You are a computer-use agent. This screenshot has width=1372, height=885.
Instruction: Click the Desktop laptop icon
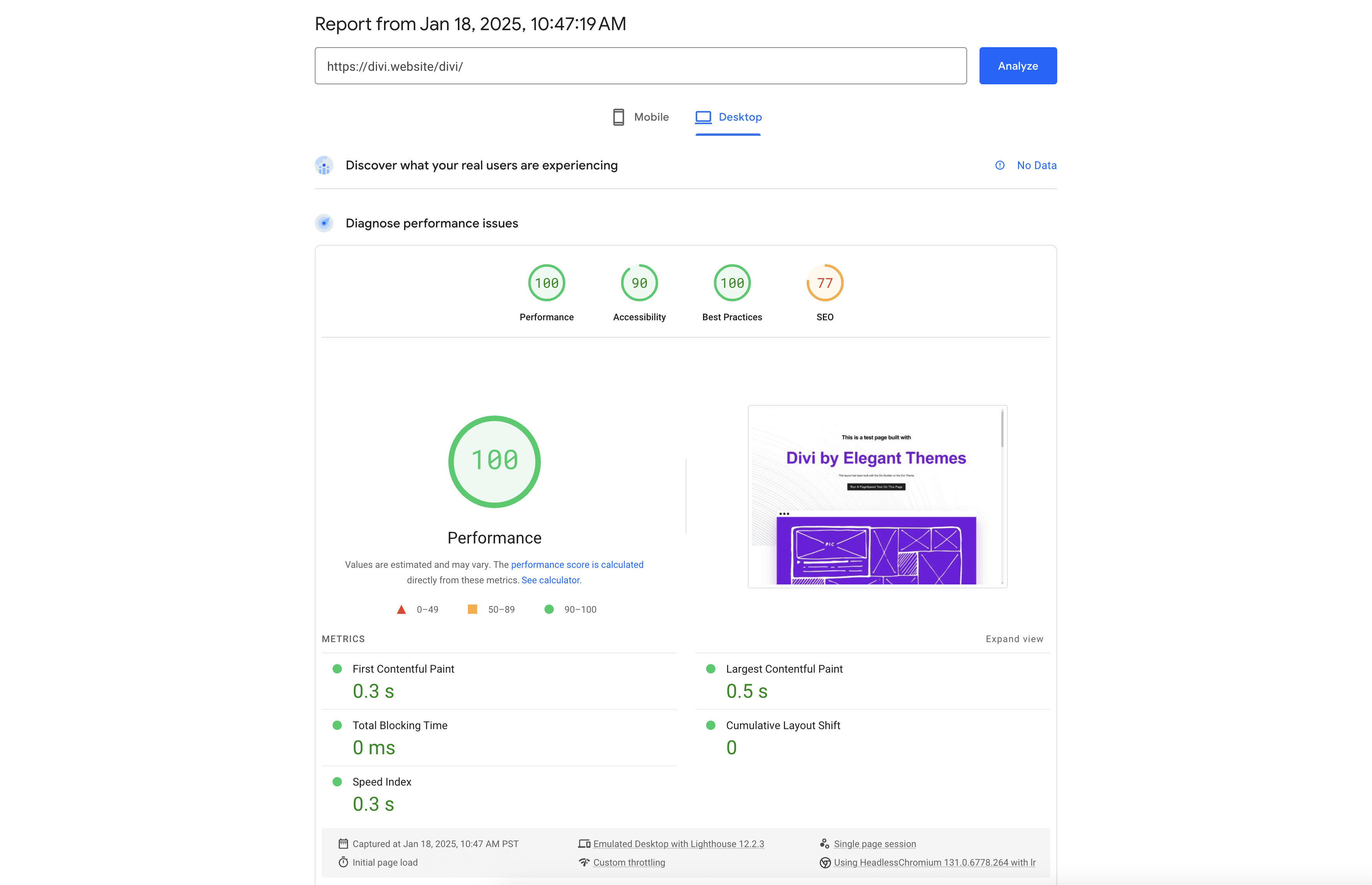(x=703, y=117)
